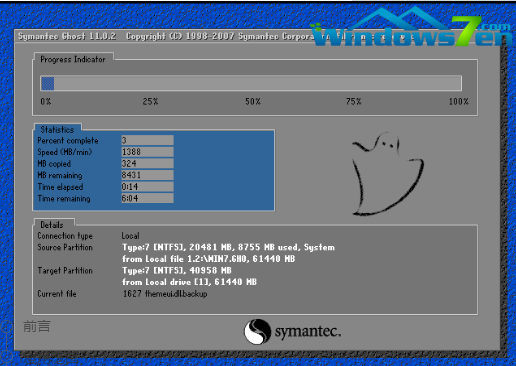This screenshot has width=516, height=366.
Task: Select the Progress Indicator tab label
Action: (73, 59)
